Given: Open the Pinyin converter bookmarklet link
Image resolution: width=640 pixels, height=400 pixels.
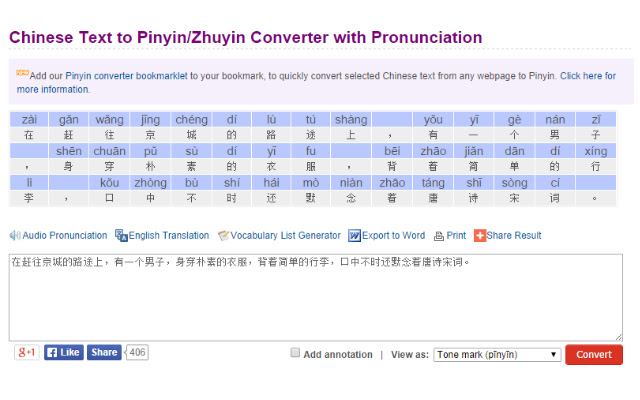Looking at the screenshot, I should pos(127,76).
